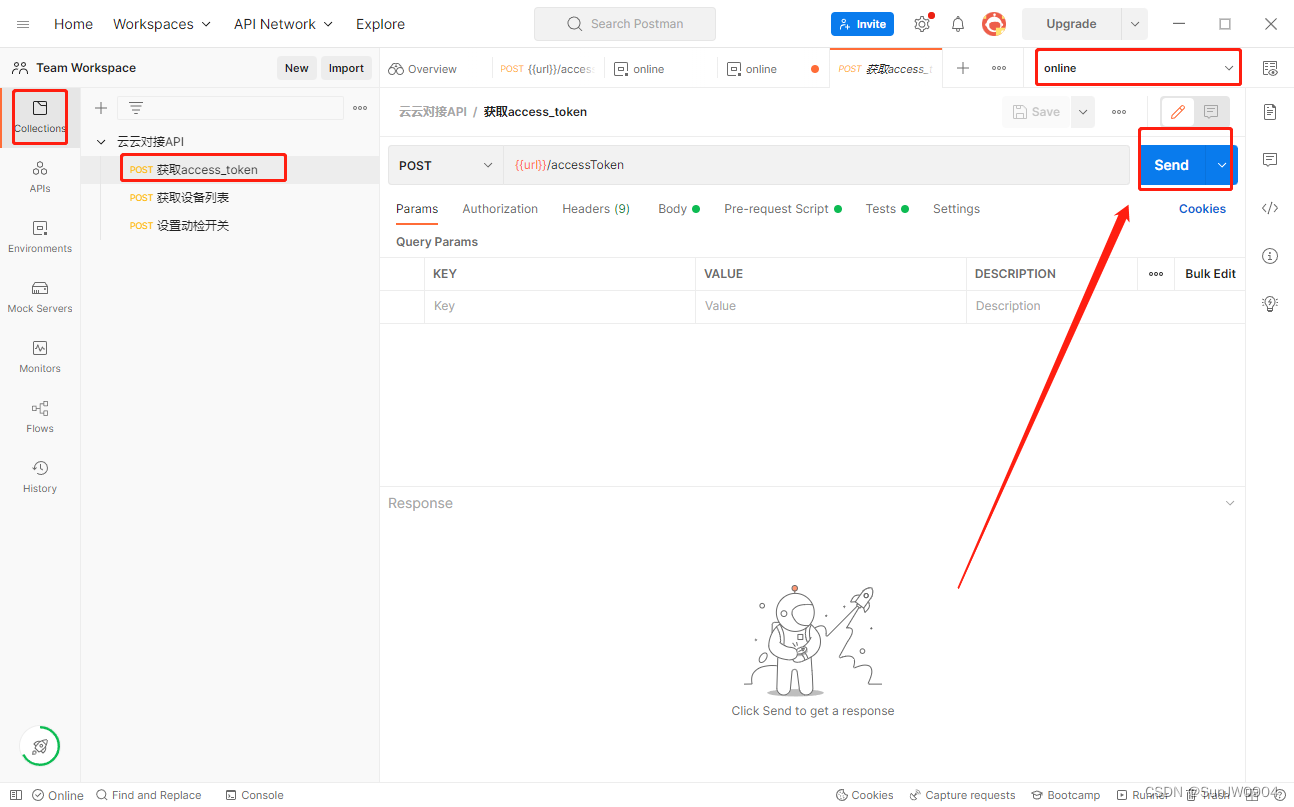Click the Key parameter field

(559, 306)
